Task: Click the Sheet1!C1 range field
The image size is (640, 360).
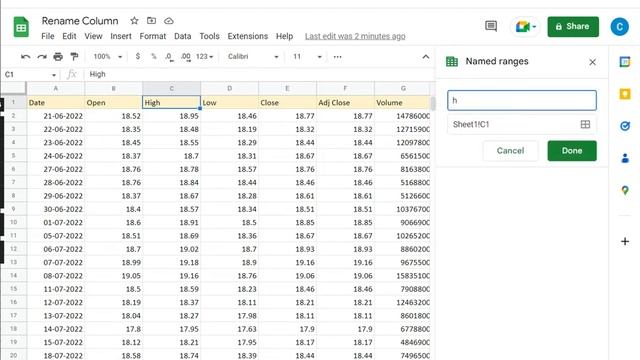Action: pos(522,124)
